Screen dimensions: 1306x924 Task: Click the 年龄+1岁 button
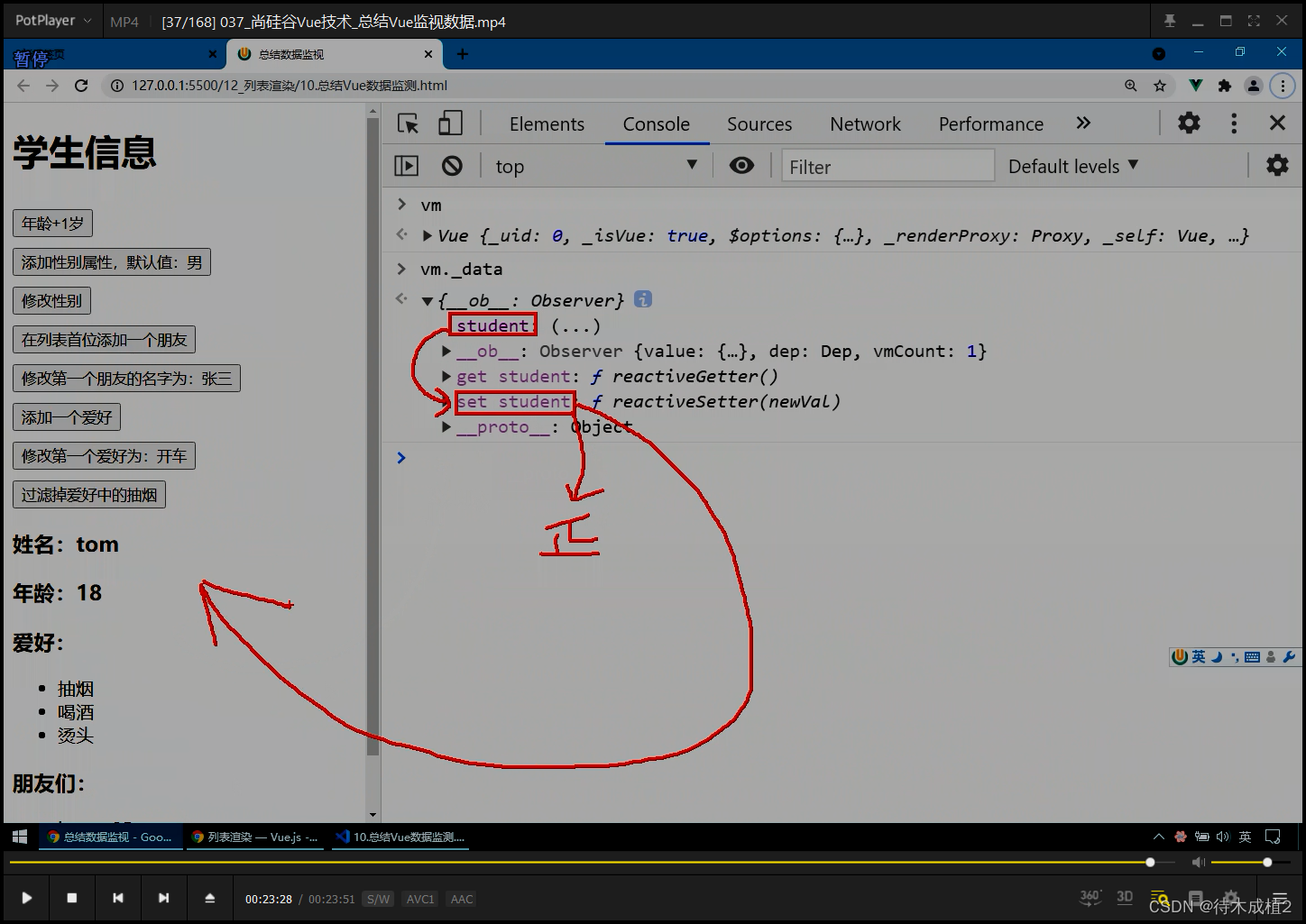click(52, 224)
